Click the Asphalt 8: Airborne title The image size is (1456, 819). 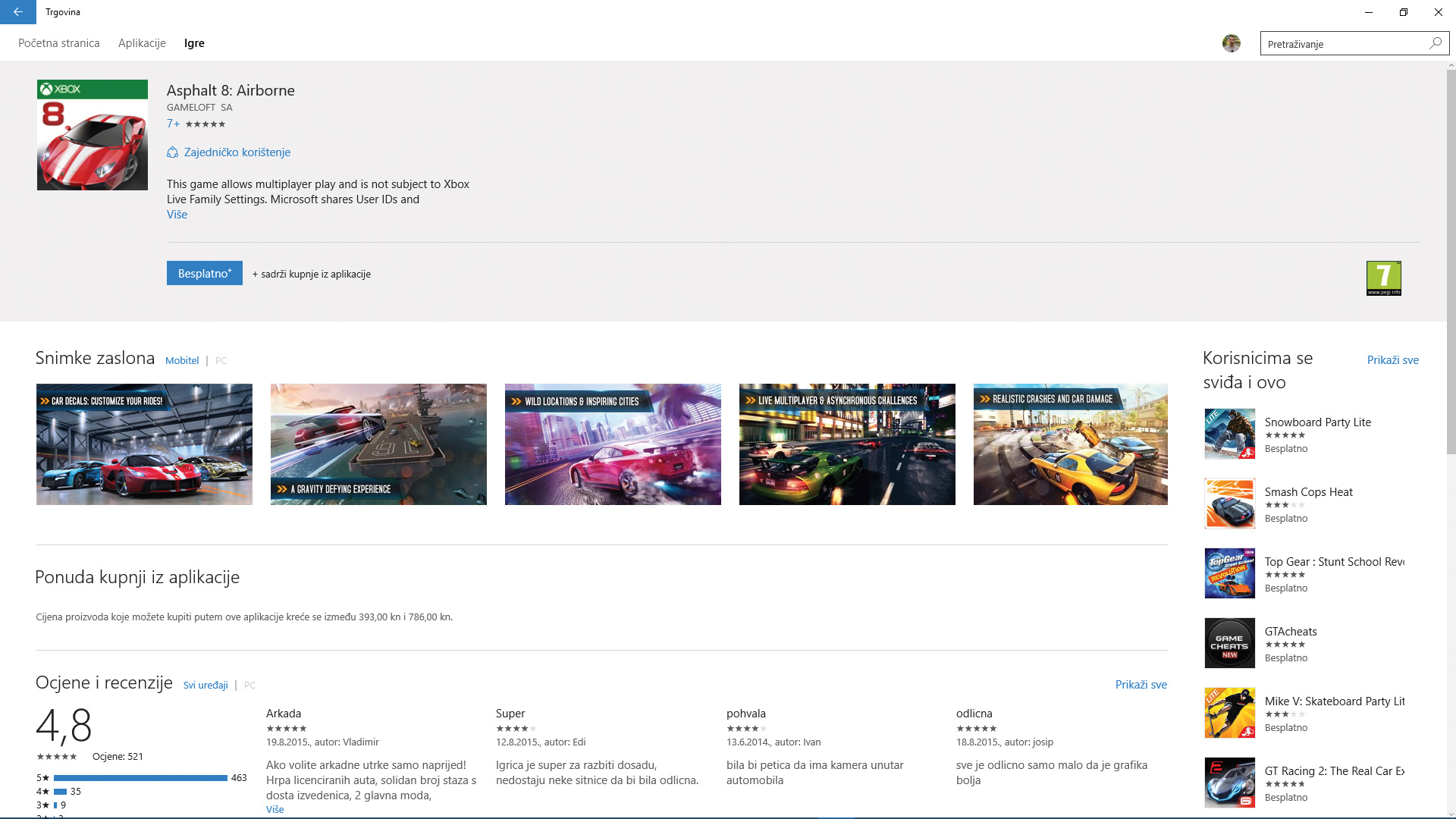231,90
